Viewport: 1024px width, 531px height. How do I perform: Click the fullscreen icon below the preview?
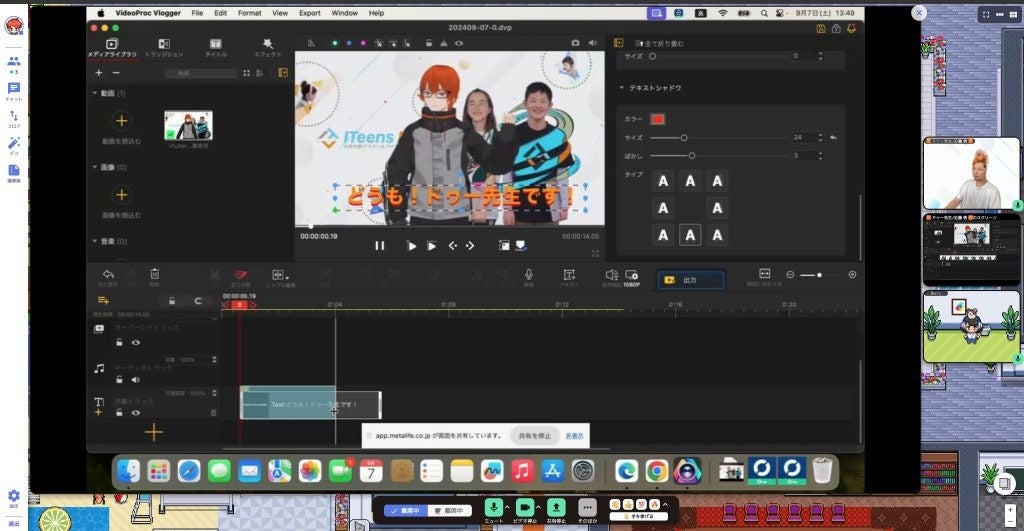[596, 253]
